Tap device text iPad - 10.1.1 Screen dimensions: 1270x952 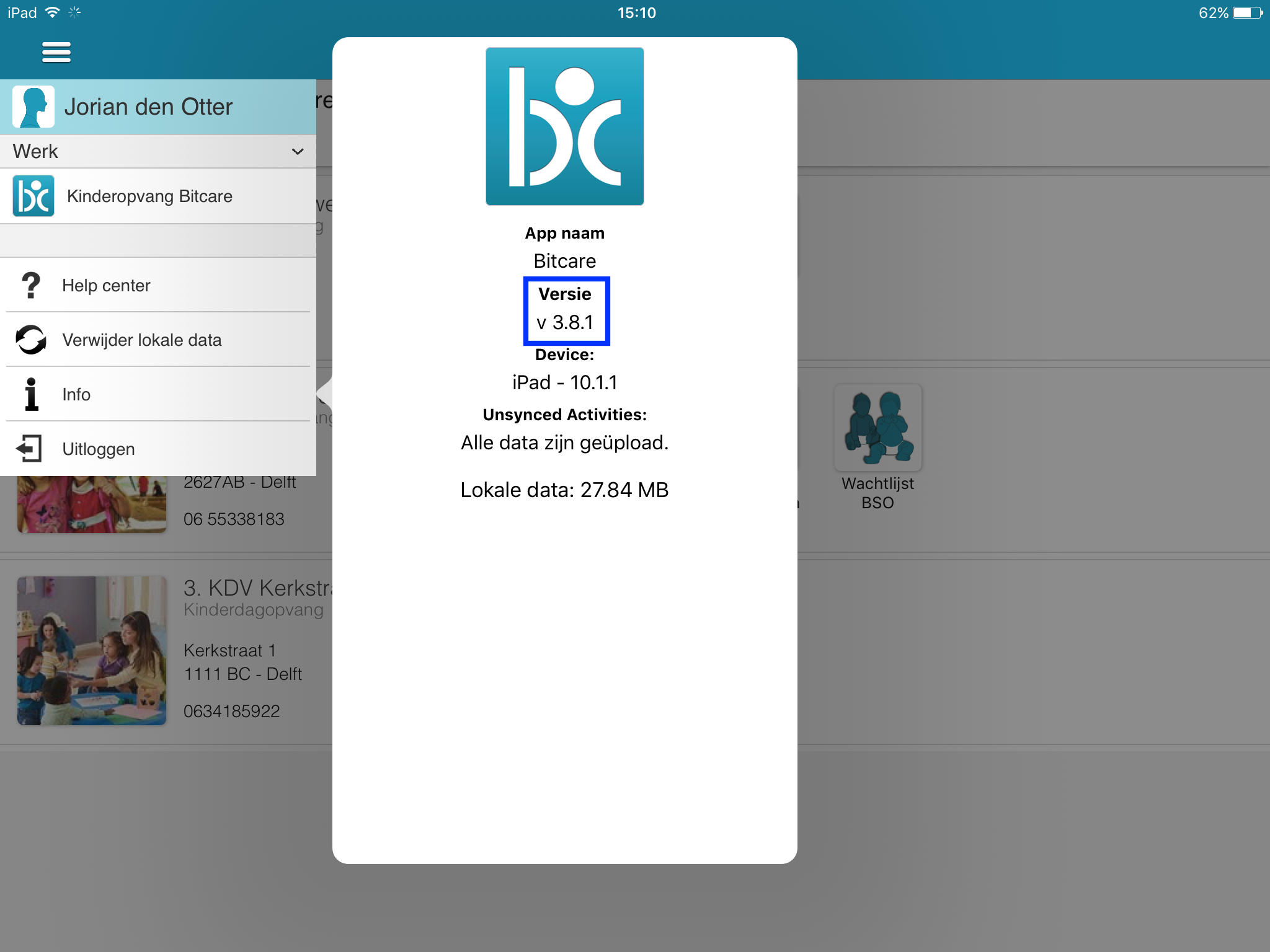click(564, 382)
